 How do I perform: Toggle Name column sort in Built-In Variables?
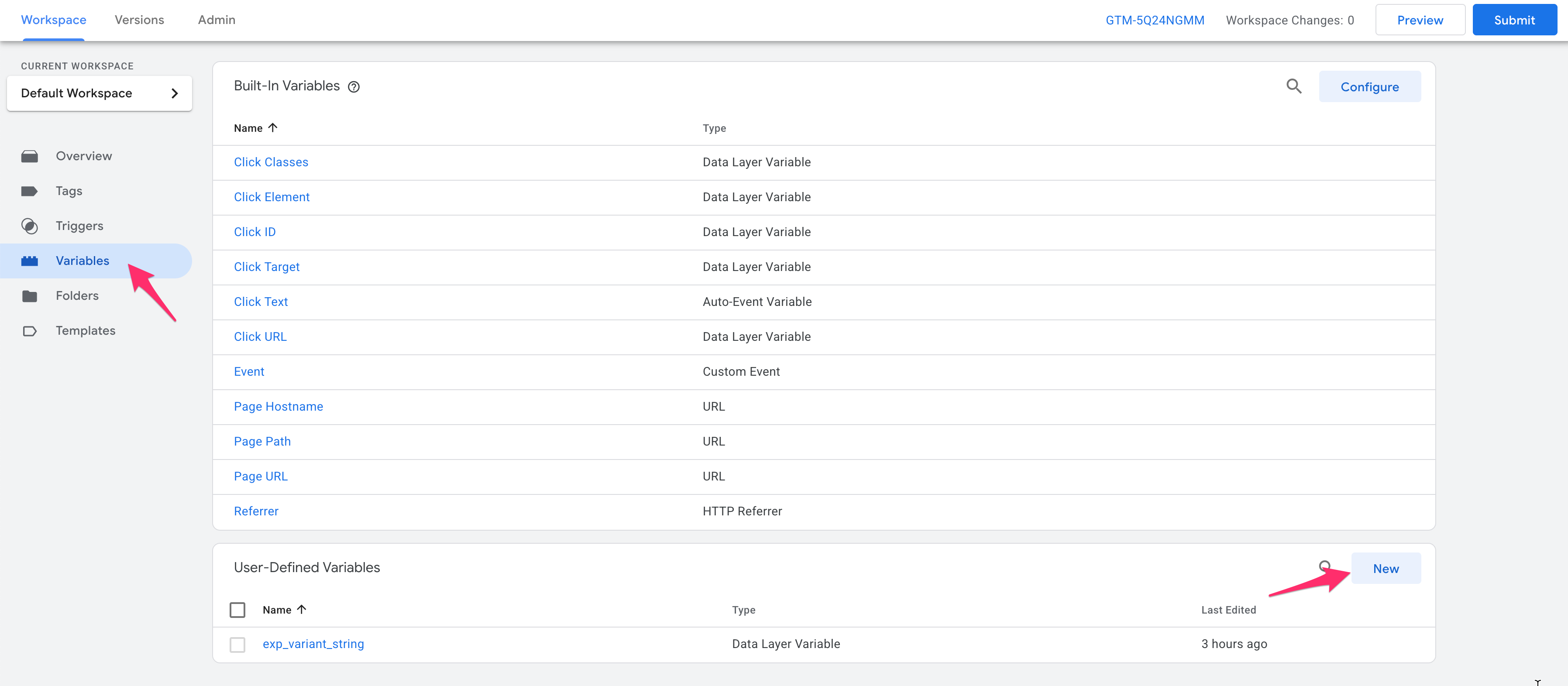273,128
